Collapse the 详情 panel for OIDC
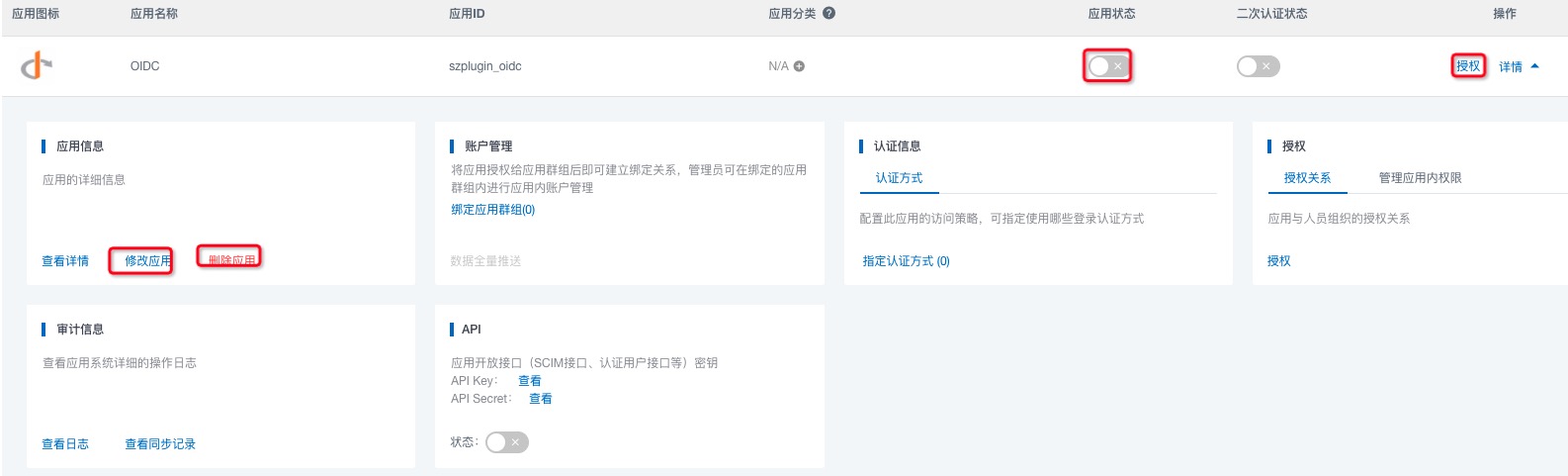 pos(1519,66)
